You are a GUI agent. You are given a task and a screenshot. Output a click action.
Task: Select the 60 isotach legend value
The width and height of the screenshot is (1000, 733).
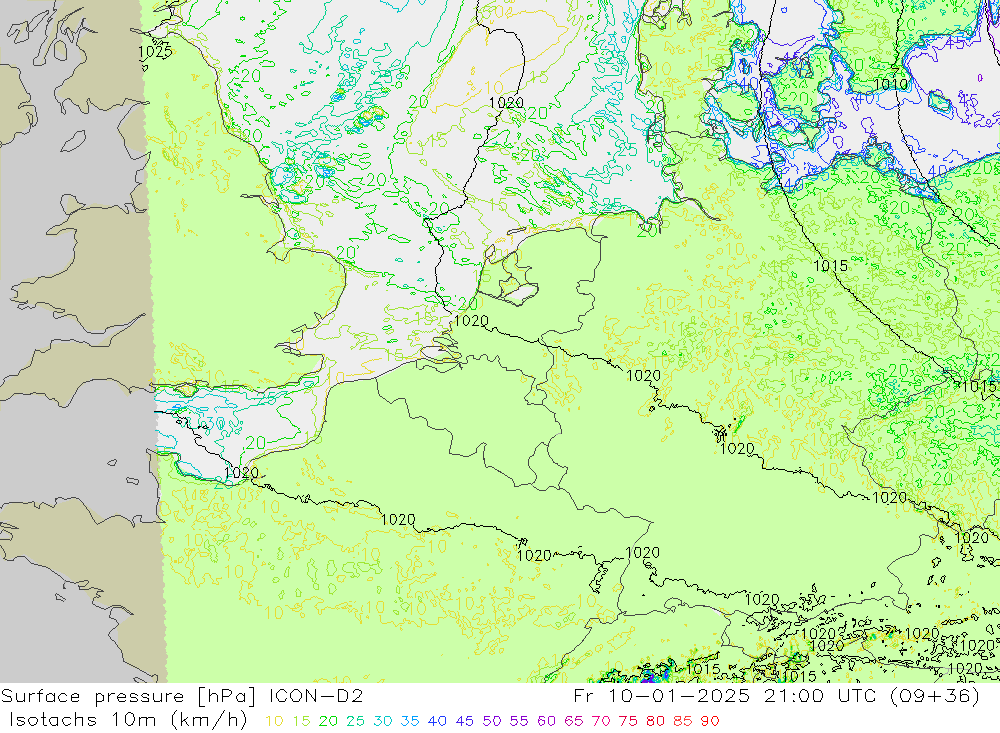547,721
